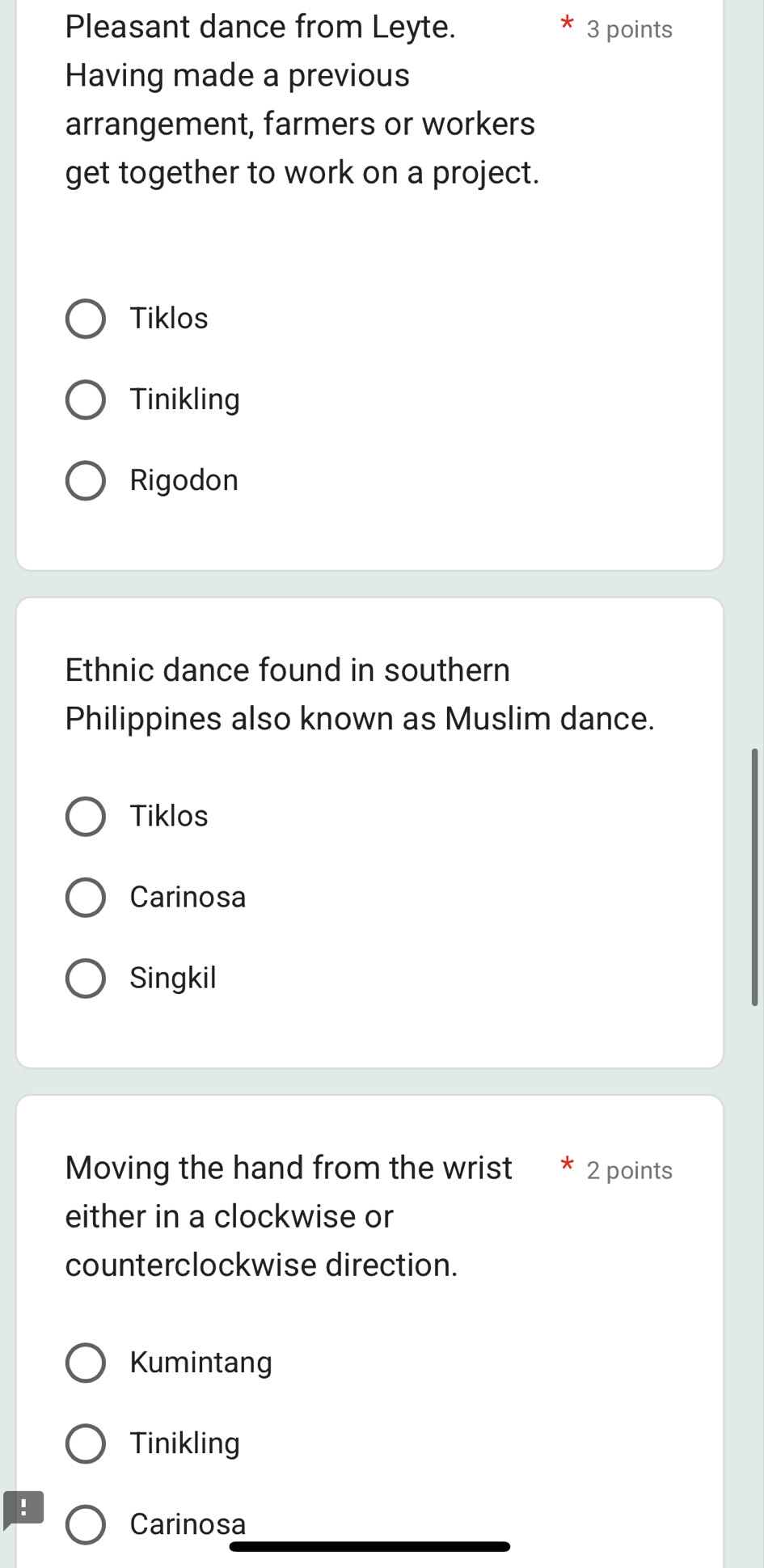Pick Carinosa for the wrist movement question
This screenshot has width=764, height=1568.
click(85, 1524)
